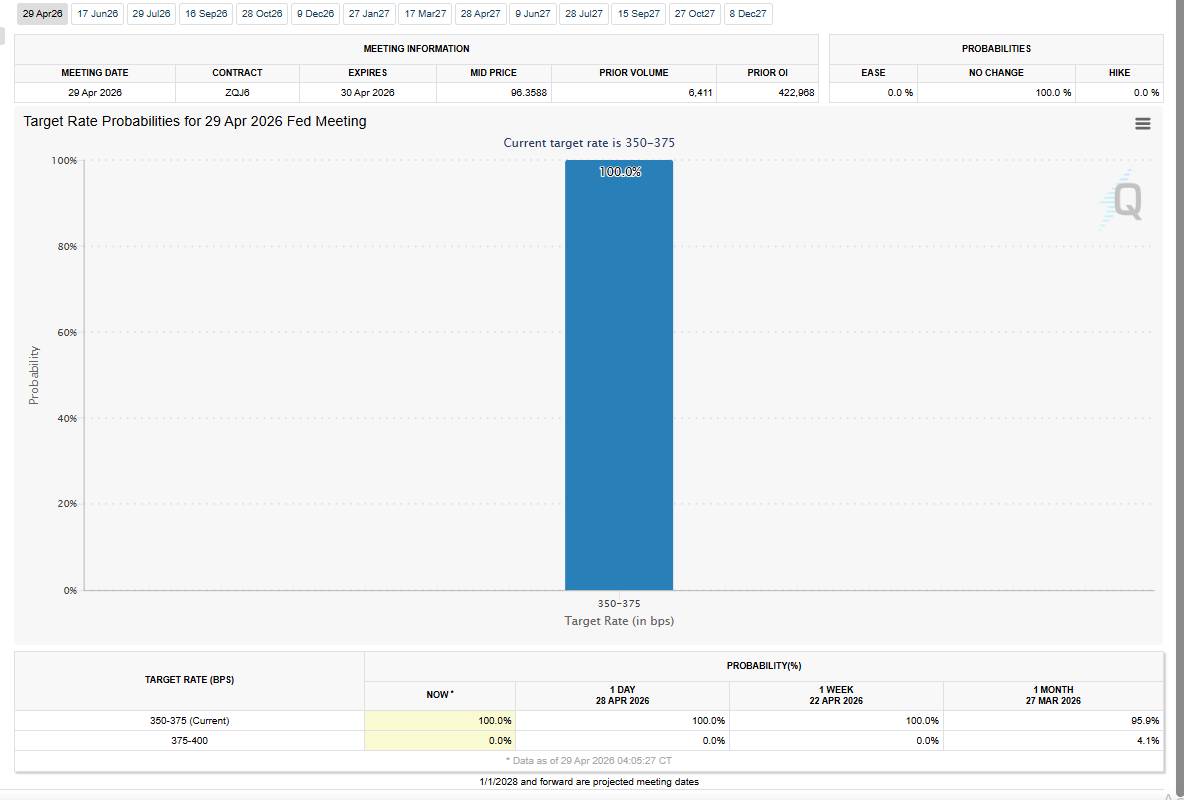Select the 27 Oct27 meeting tab

point(695,14)
